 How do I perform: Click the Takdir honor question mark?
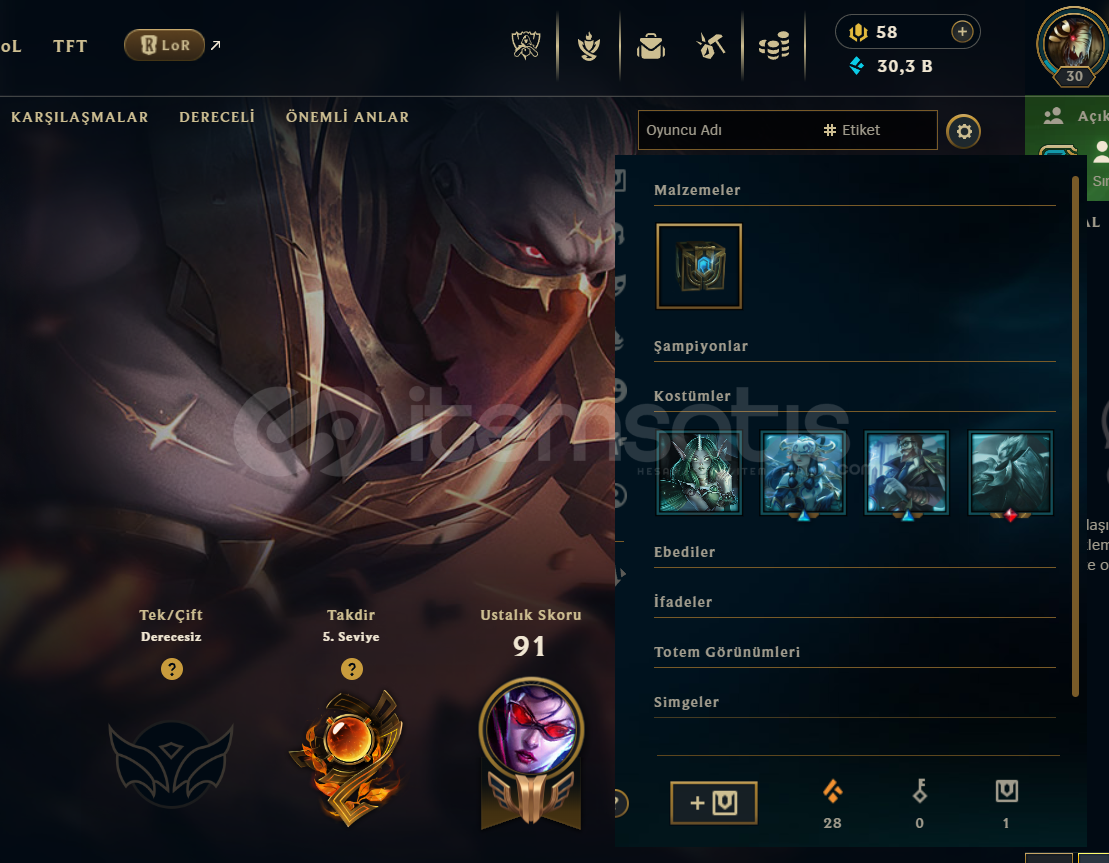click(352, 668)
